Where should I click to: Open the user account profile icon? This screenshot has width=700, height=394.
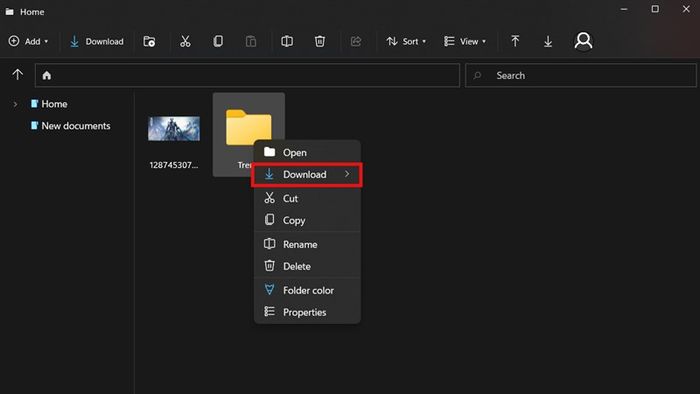click(x=583, y=41)
